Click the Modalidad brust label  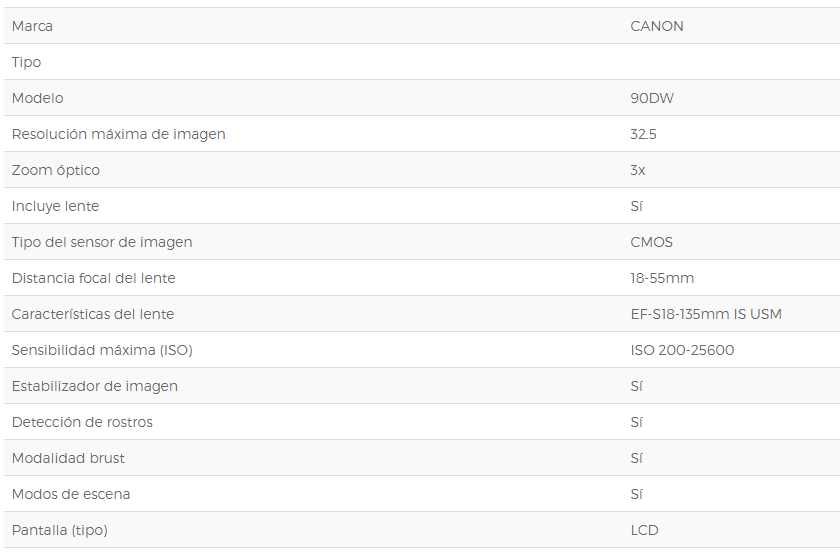(x=68, y=458)
